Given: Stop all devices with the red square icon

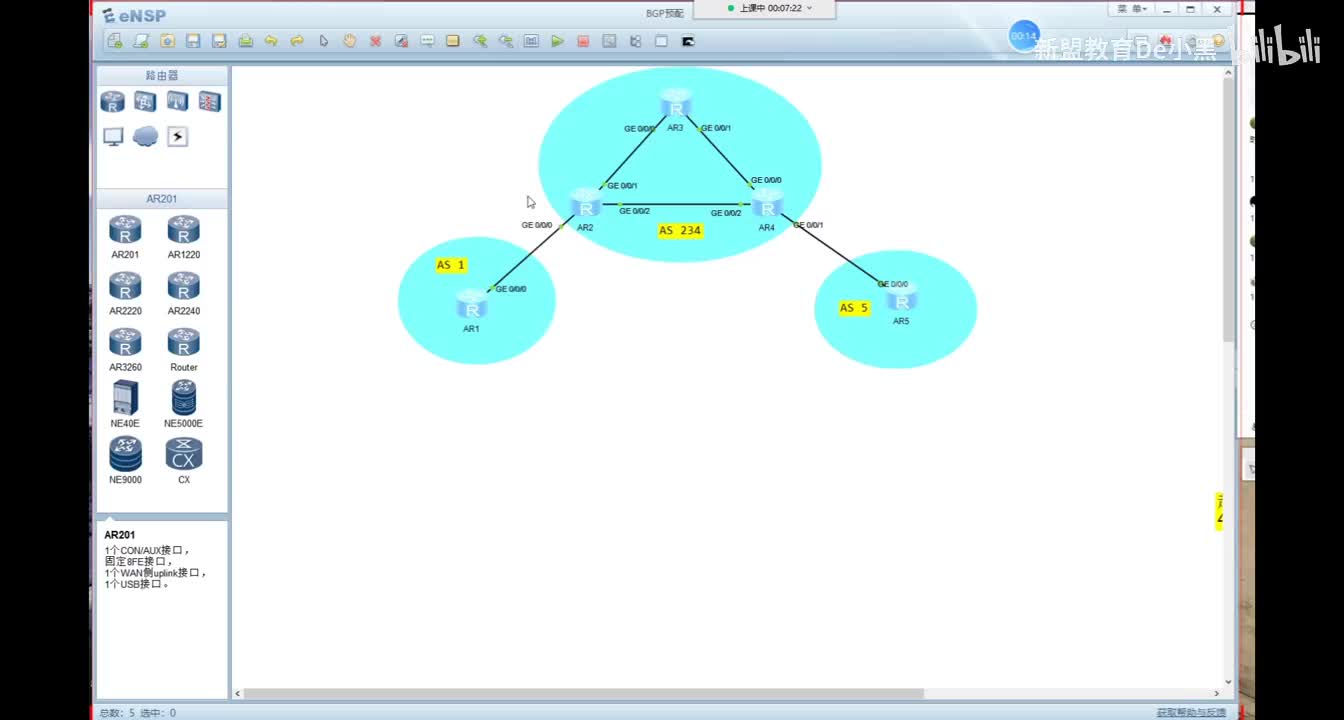Looking at the screenshot, I should pos(583,41).
